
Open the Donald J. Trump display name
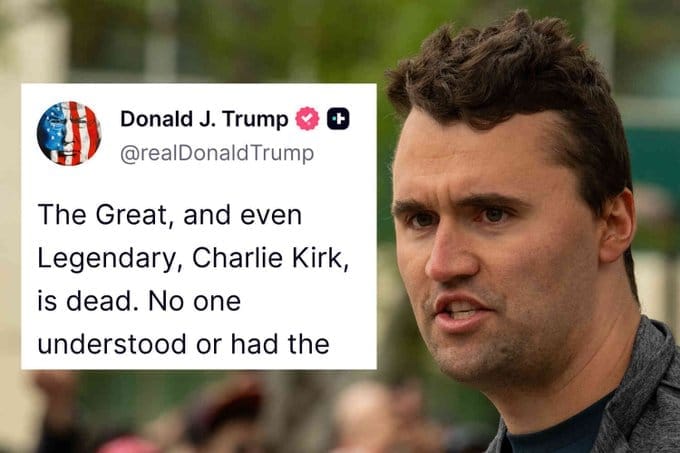pyautogui.click(x=204, y=119)
